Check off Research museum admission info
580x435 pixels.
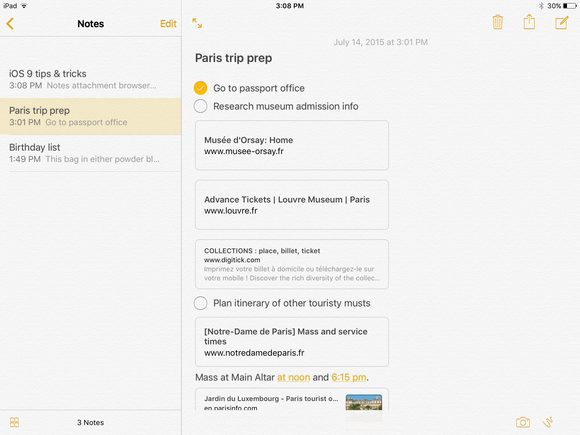200,106
